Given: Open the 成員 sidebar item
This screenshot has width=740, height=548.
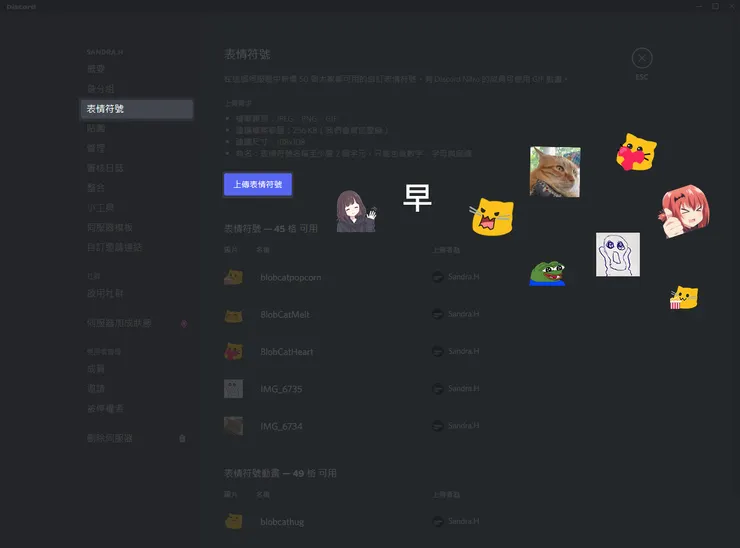Looking at the screenshot, I should [96, 369].
